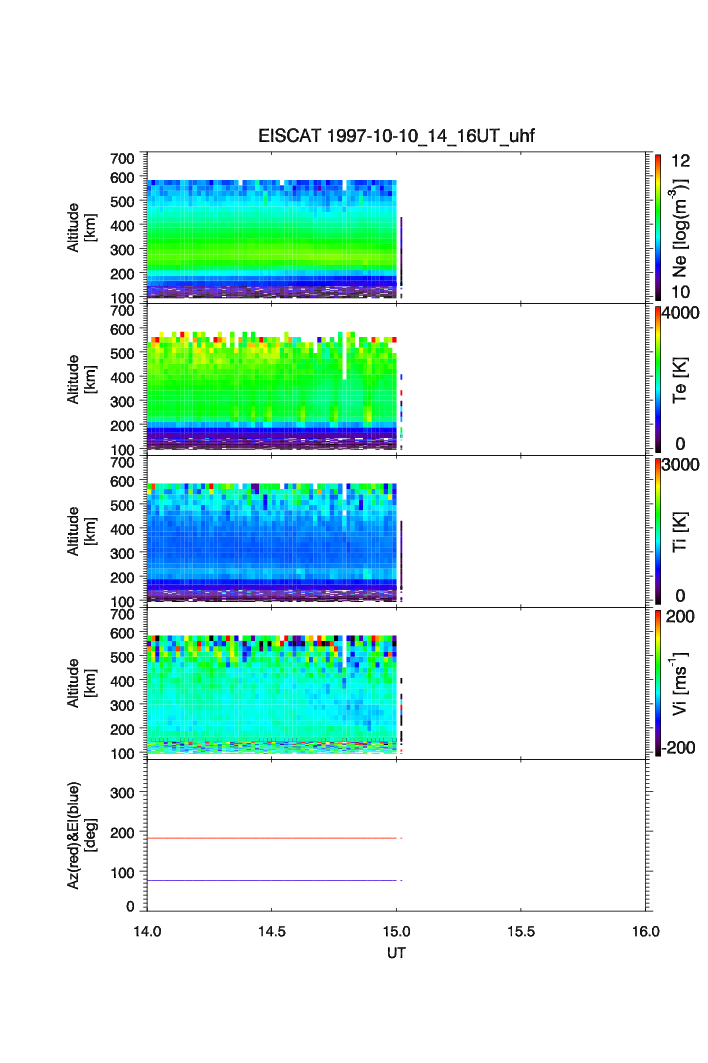Click the 300 tick in angle panel
Viewport: 708px width, 1063px height.
click(122, 793)
